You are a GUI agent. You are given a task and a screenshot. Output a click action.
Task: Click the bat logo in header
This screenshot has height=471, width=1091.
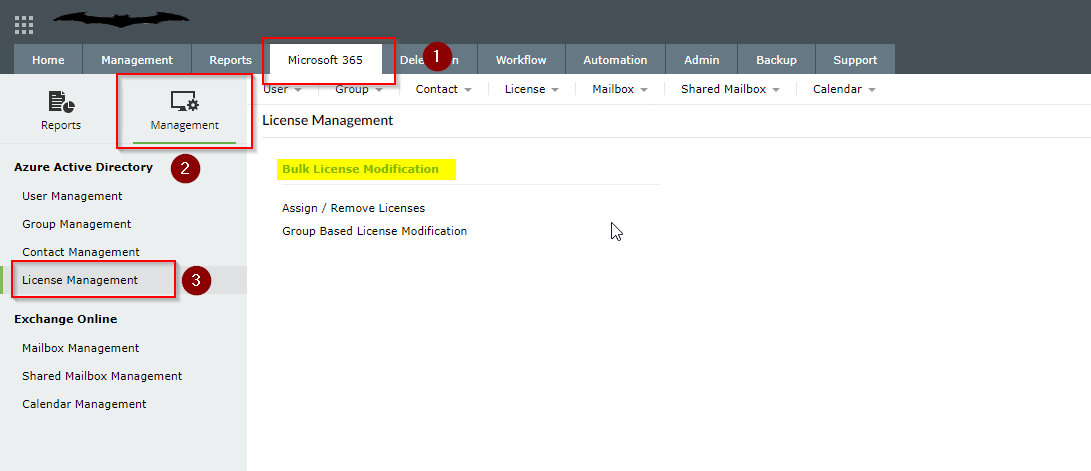pyautogui.click(x=121, y=18)
